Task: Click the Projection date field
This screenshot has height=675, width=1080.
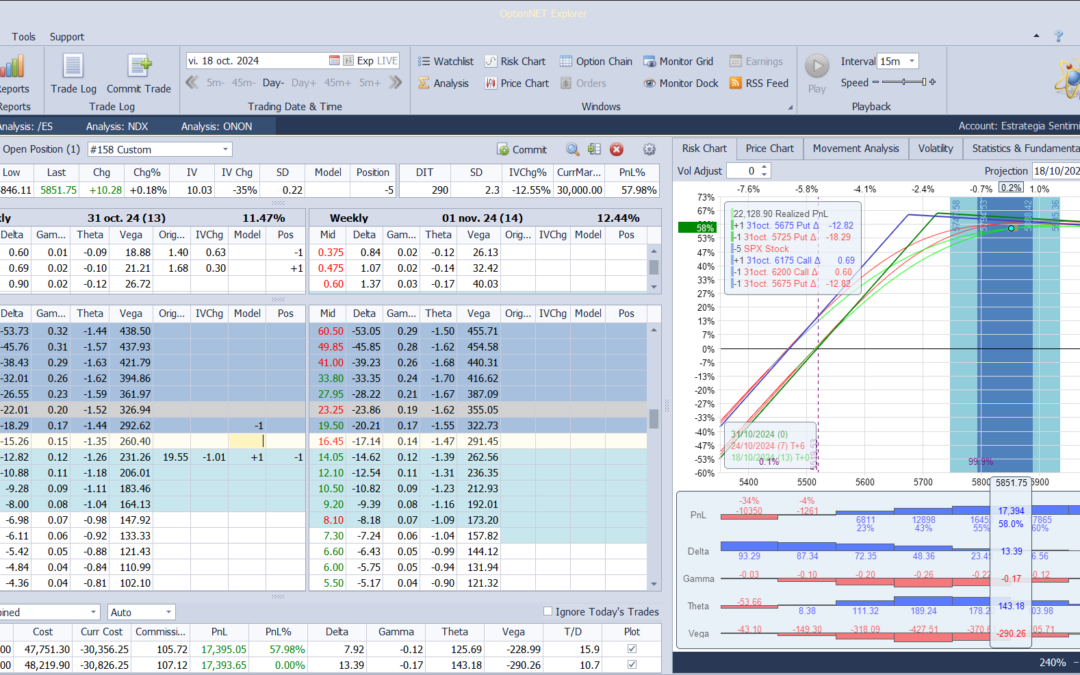Action: [1056, 171]
